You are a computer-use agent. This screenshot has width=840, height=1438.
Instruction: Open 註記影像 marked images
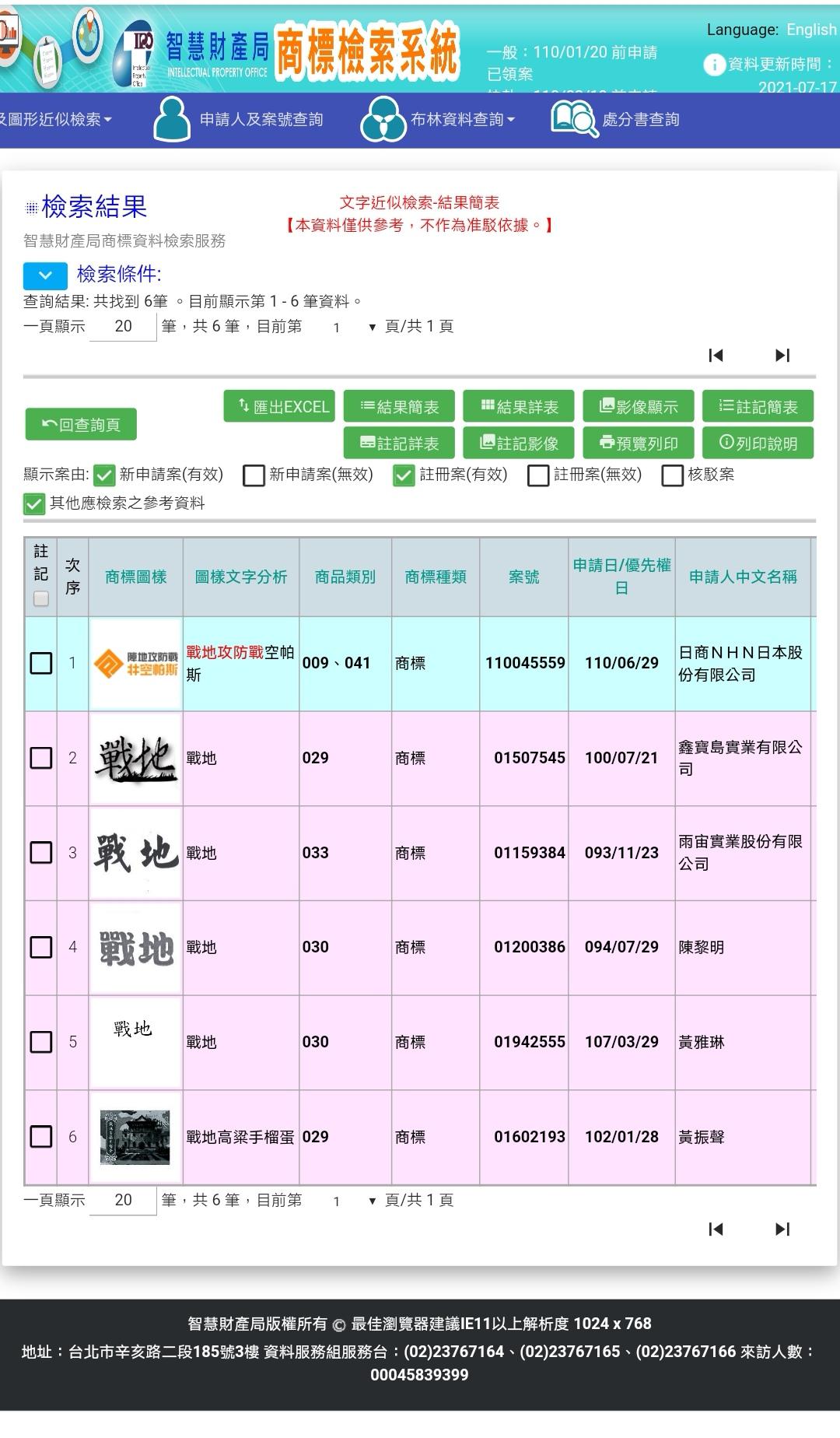519,443
